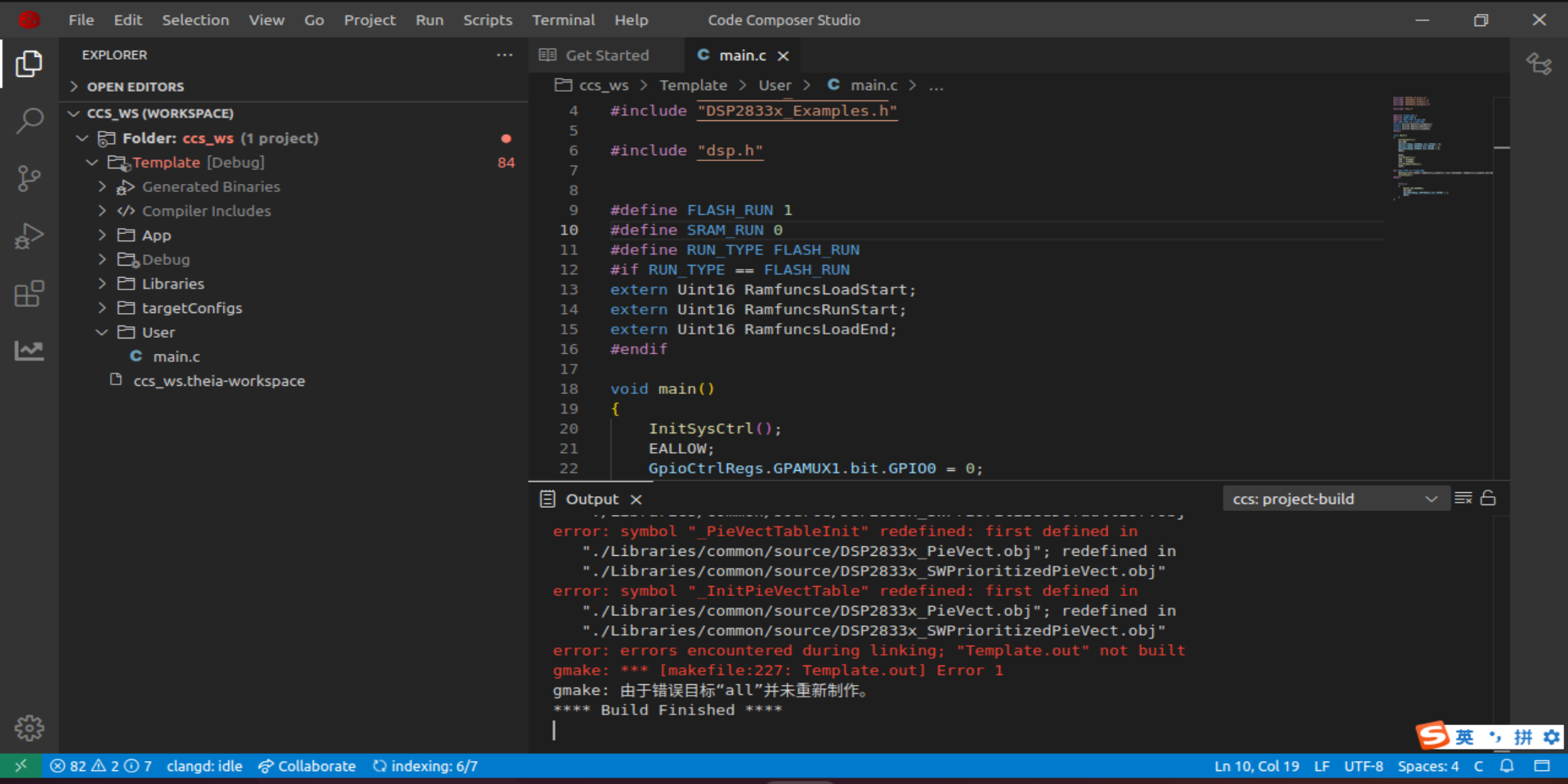
Task: Expand the App folder
Action: tap(102, 235)
